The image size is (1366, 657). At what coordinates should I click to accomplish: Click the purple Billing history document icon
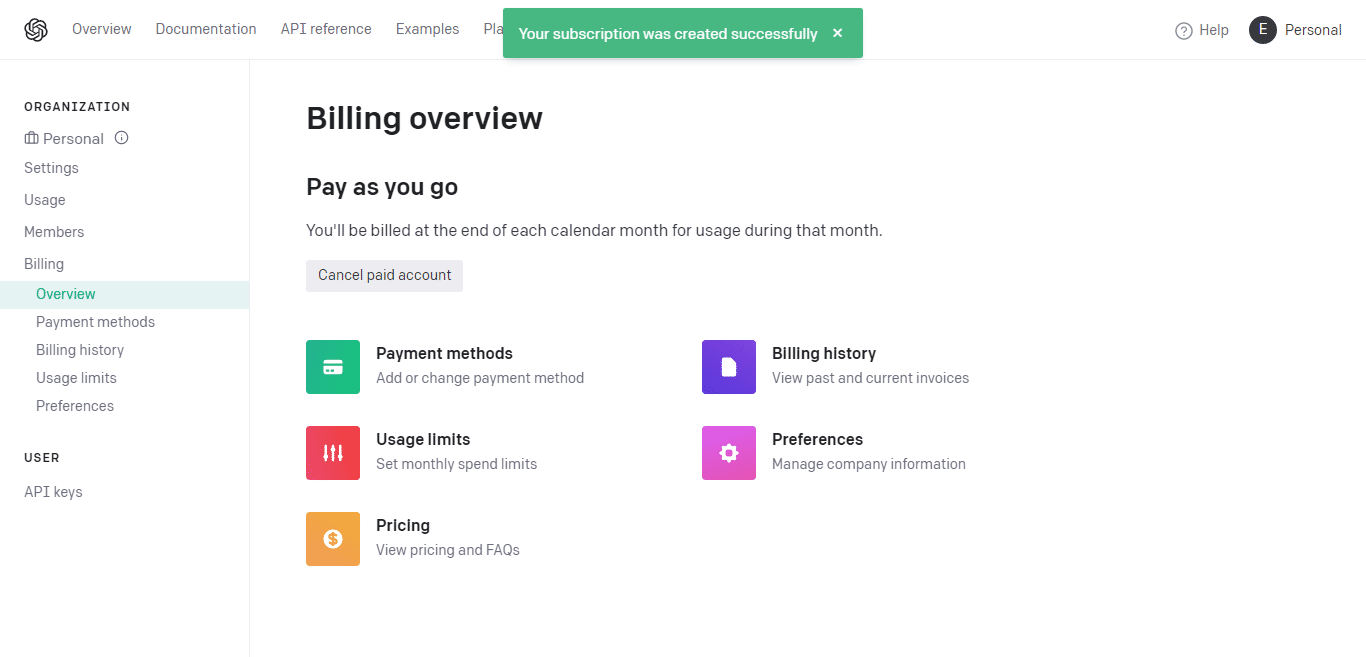(729, 367)
